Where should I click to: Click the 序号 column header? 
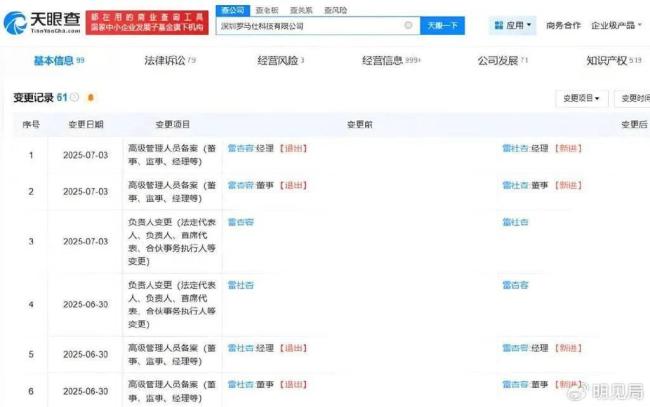(x=31, y=124)
